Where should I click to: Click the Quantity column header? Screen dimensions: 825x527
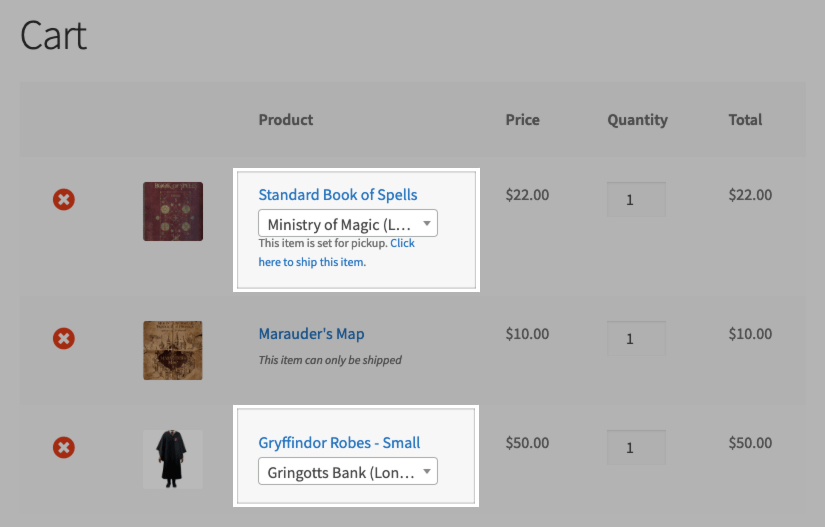[637, 120]
